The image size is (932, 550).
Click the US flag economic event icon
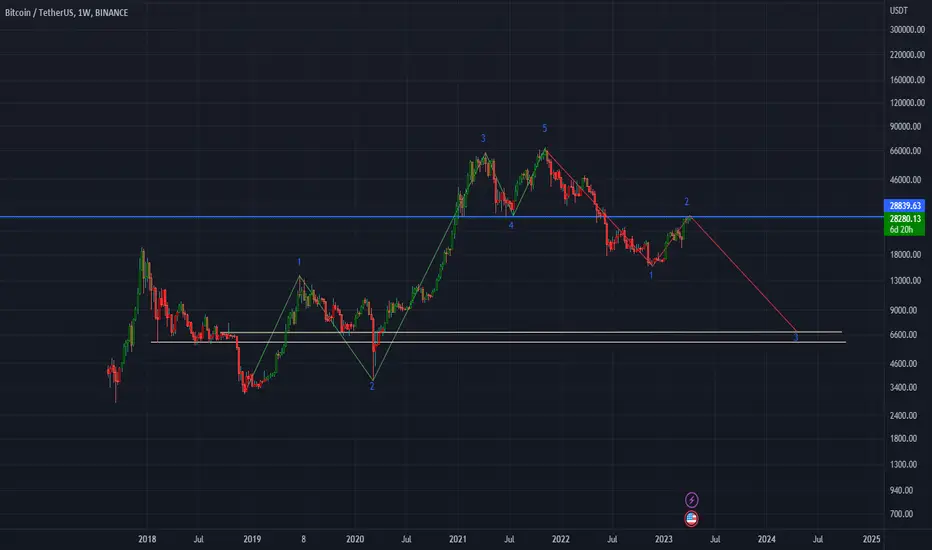[691, 518]
